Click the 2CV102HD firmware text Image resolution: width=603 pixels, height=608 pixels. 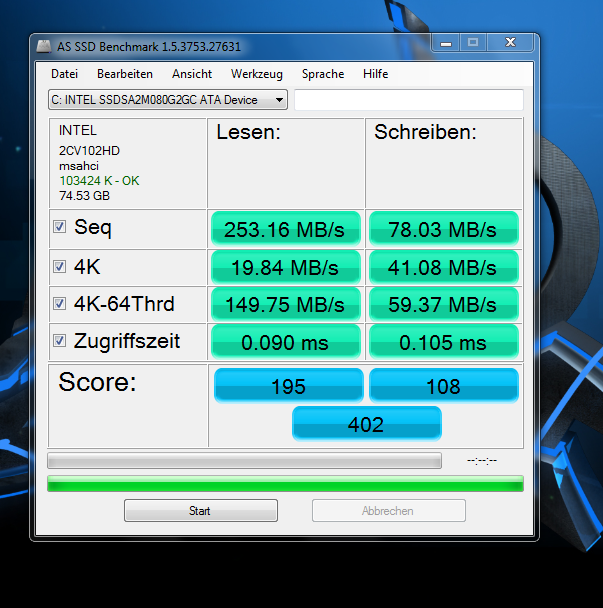pos(90,151)
